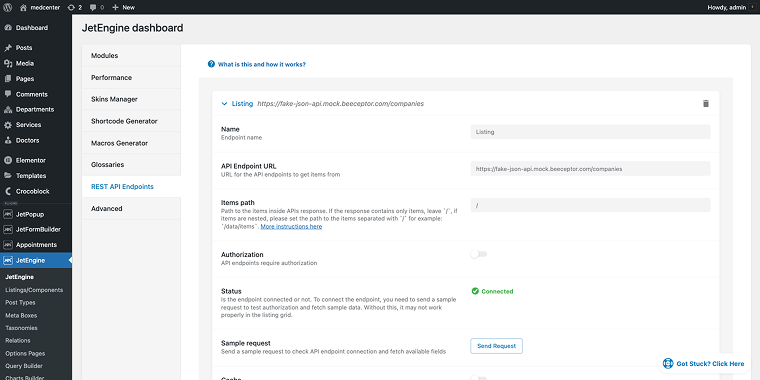The image size is (760, 380).
Task: Open Listings/Components submenu item
Action: coord(34,290)
